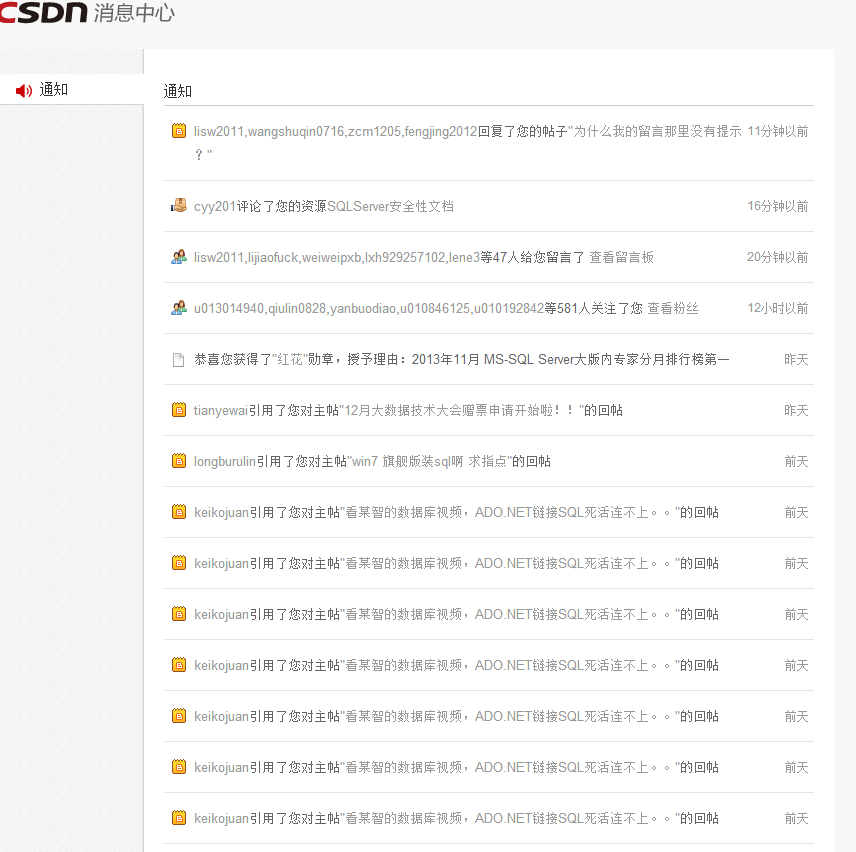Open the 查看留言板 link
The width and height of the screenshot is (856, 852).
621,257
